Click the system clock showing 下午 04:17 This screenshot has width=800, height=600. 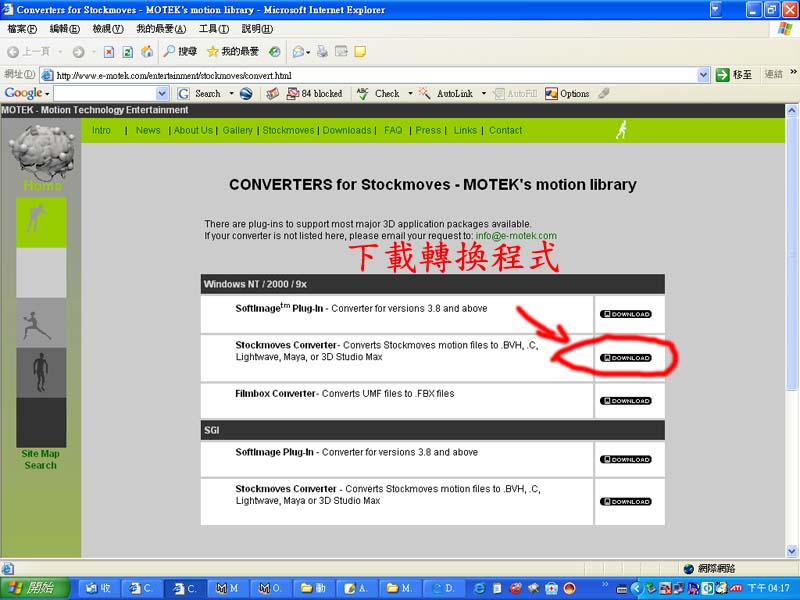768,588
